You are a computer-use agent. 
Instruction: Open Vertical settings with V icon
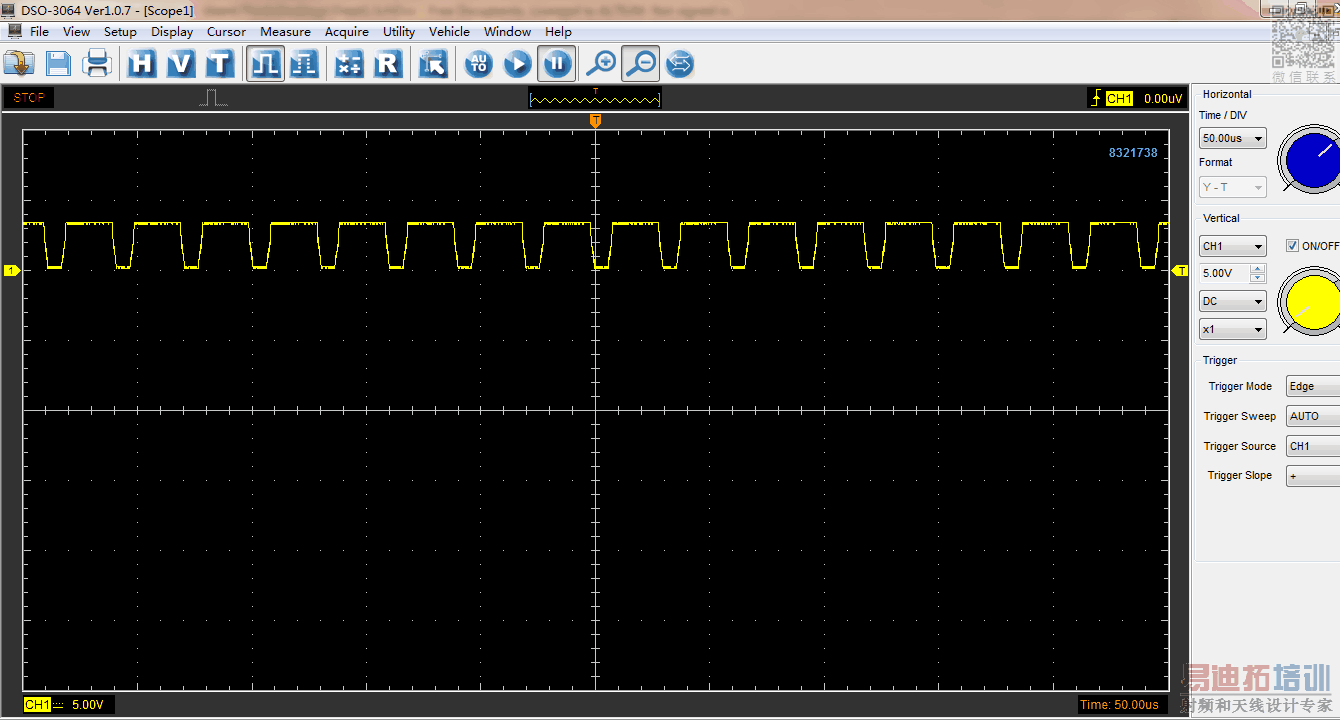coord(180,64)
